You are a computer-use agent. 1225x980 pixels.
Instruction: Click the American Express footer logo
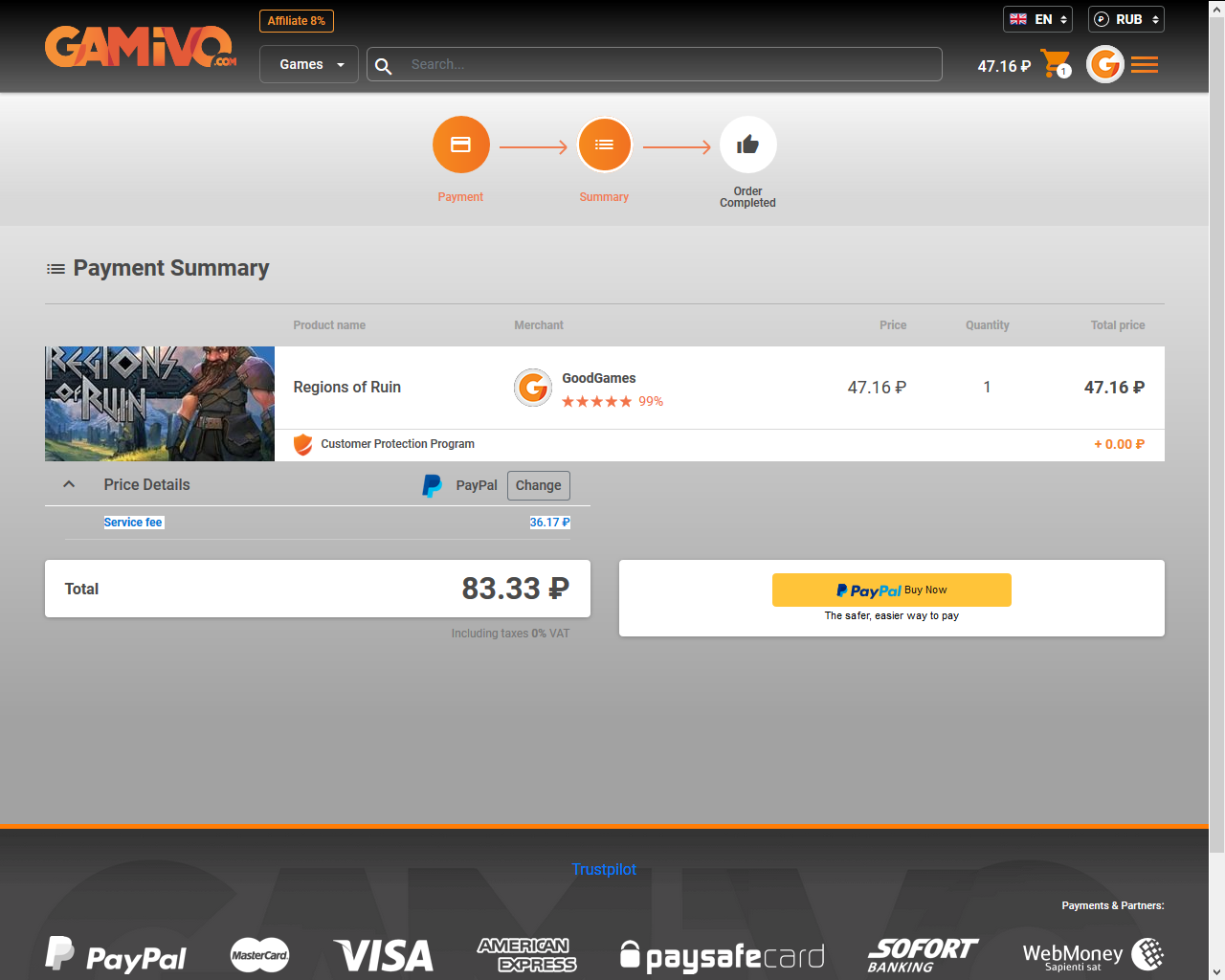pos(527,955)
